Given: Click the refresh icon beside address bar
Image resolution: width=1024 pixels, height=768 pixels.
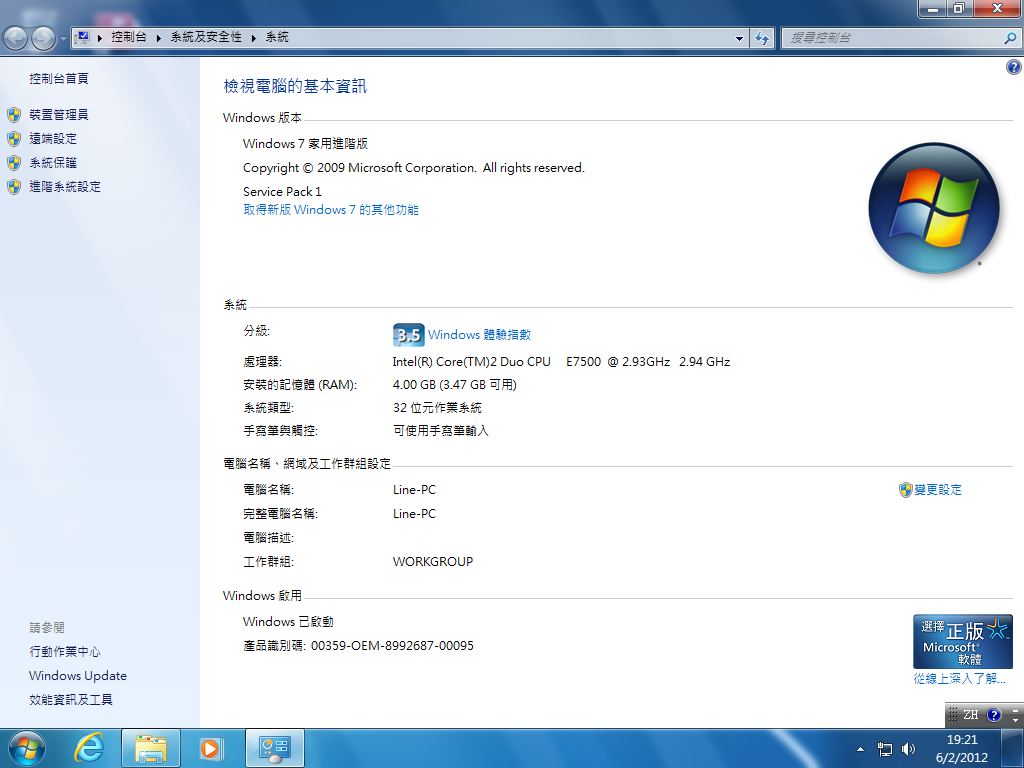Looking at the screenshot, I should [763, 38].
